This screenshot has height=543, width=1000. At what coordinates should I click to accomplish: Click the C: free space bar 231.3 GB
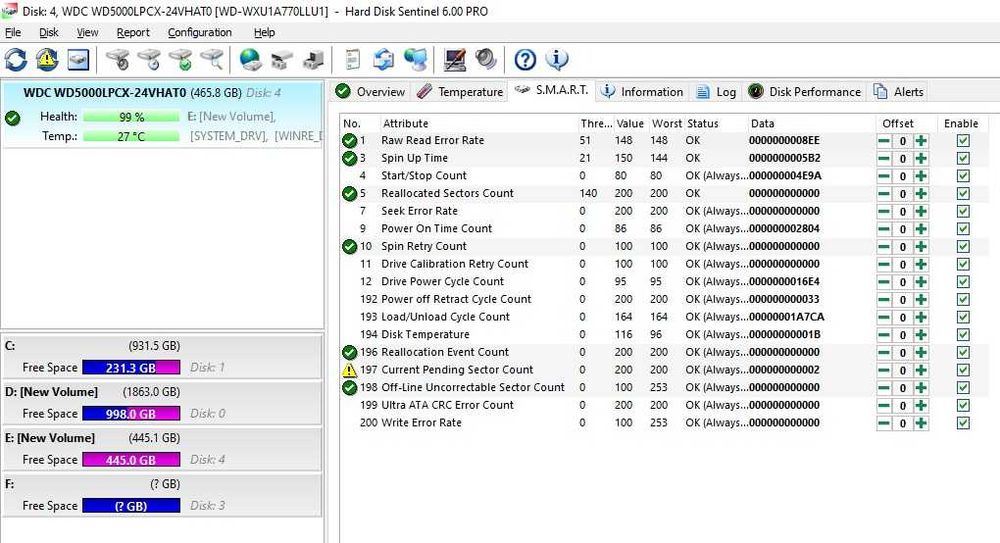[x=131, y=368]
